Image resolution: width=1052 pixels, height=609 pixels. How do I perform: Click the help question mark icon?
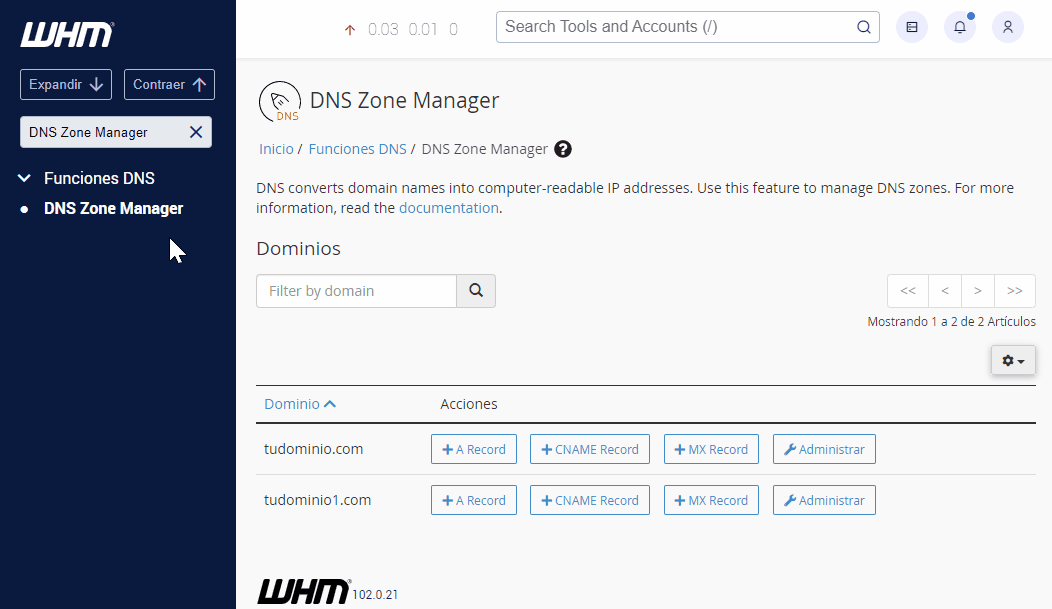(x=563, y=149)
